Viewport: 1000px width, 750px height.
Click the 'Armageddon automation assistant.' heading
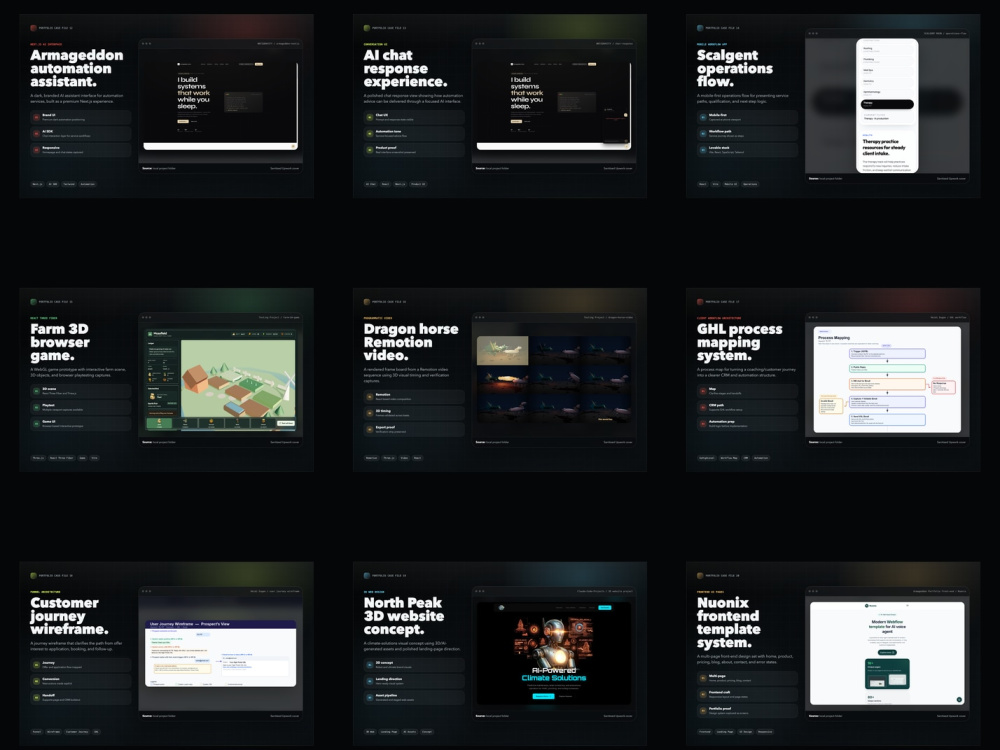(77, 68)
